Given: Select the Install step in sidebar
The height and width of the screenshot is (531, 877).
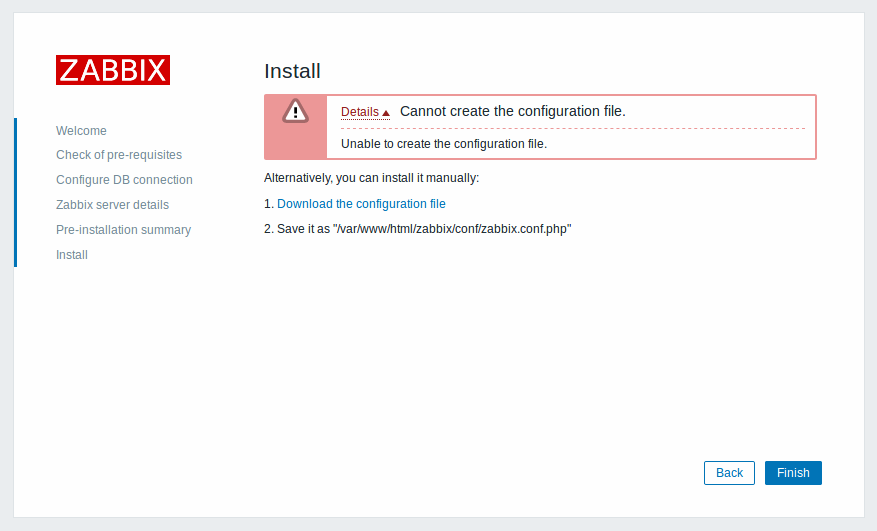Looking at the screenshot, I should 72,255.
